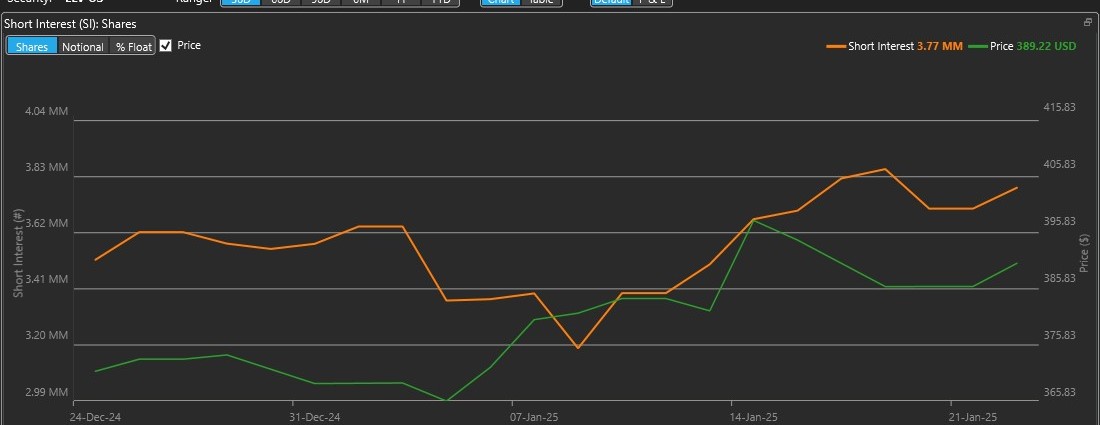Click the Price 389.22 USD legend value

pos(1046,46)
